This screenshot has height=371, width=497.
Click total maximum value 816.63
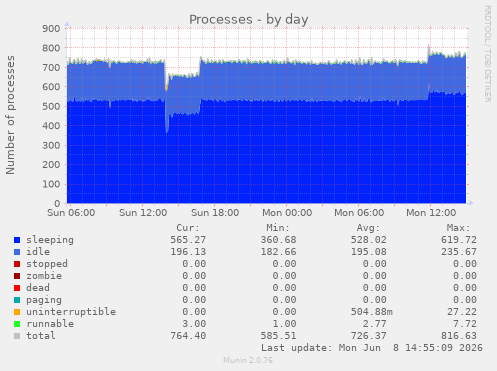click(459, 336)
